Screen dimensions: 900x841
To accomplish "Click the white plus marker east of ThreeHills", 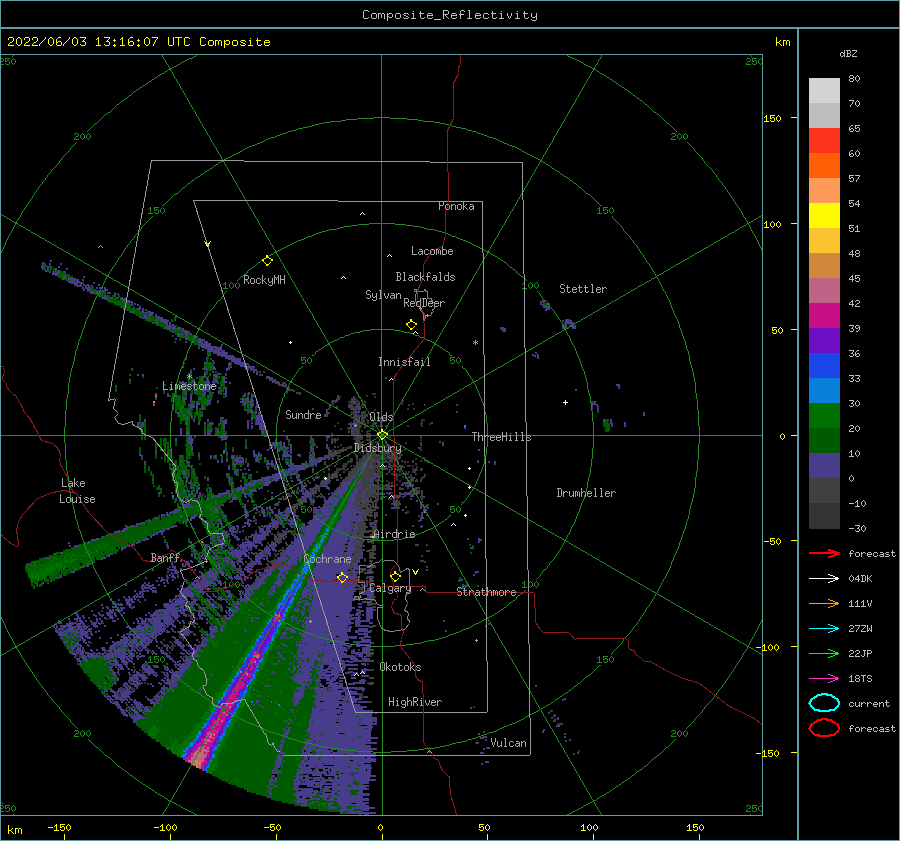I will pyautogui.click(x=565, y=402).
